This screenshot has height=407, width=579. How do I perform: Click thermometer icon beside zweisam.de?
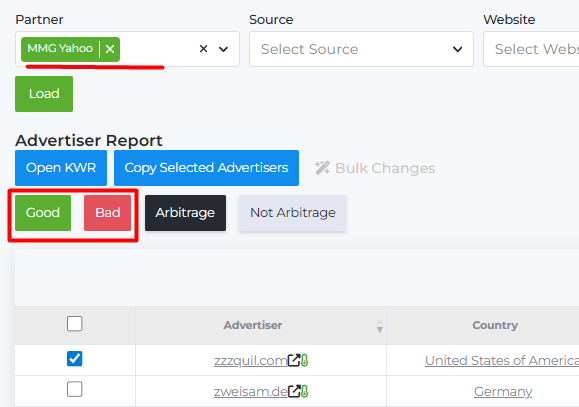(x=304, y=391)
